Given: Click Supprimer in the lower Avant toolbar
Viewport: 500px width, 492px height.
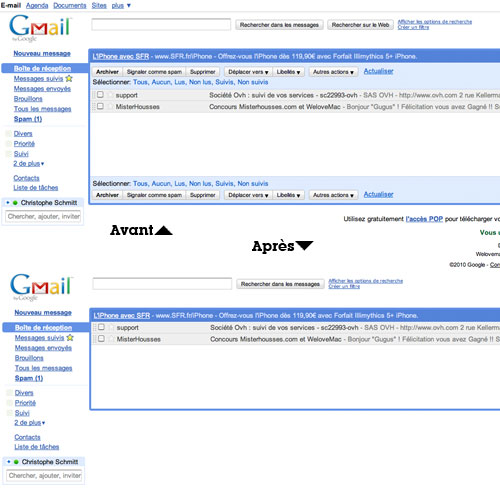Looking at the screenshot, I should (x=203, y=195).
